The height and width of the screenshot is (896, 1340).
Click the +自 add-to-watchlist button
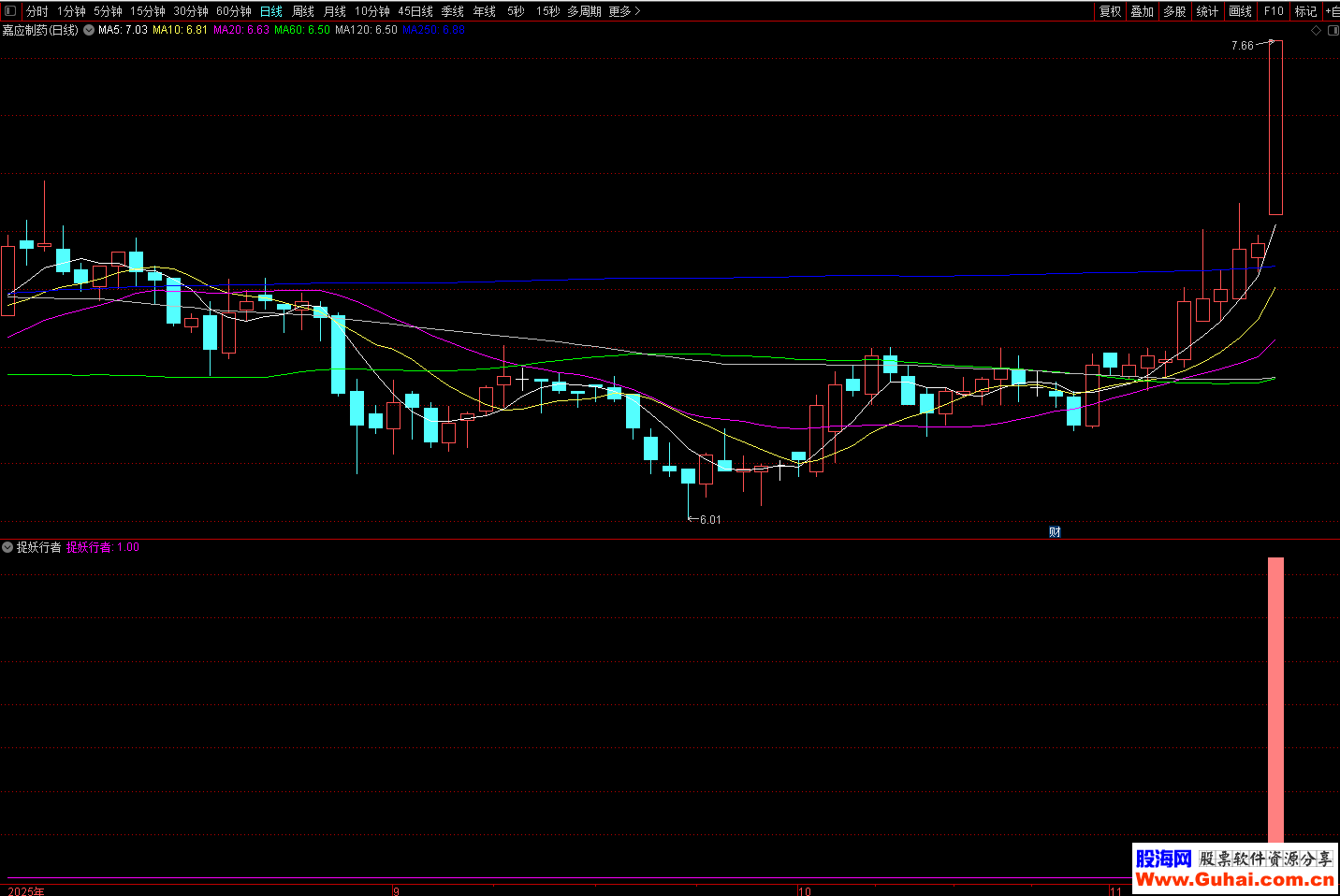coord(1332,11)
